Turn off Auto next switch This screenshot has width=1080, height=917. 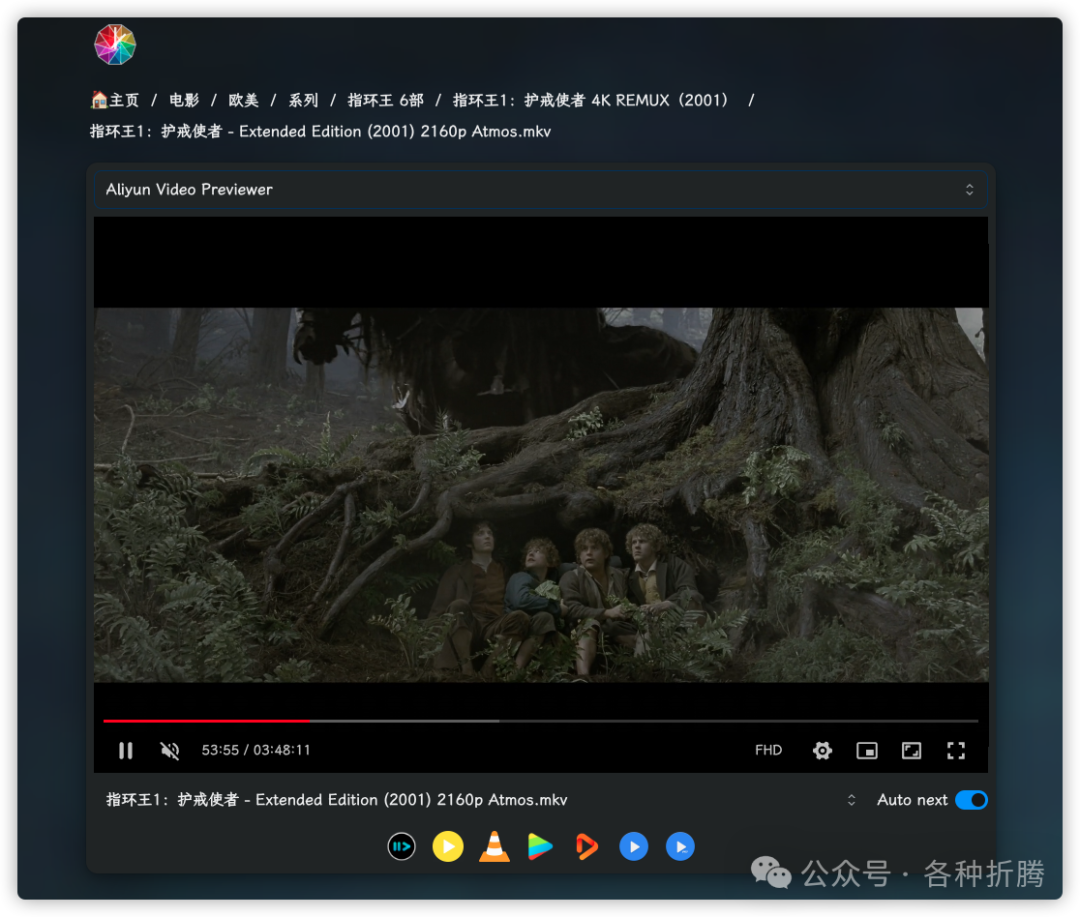971,800
